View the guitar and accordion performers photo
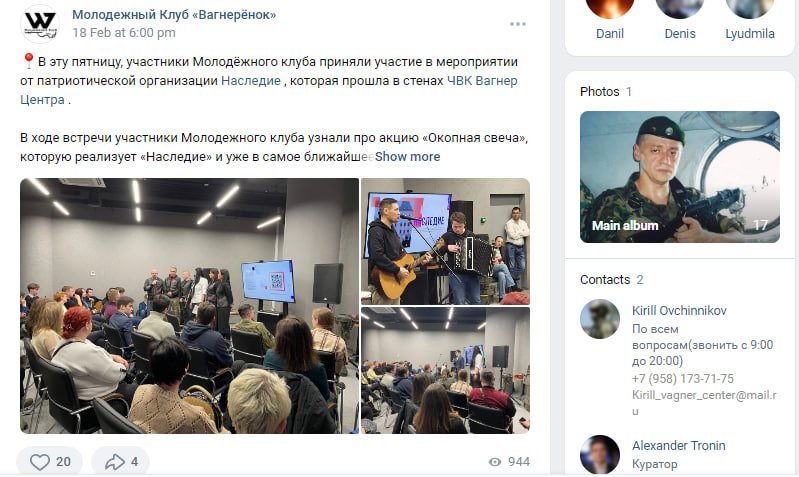Image resolution: width=799 pixels, height=477 pixels. [x=445, y=241]
